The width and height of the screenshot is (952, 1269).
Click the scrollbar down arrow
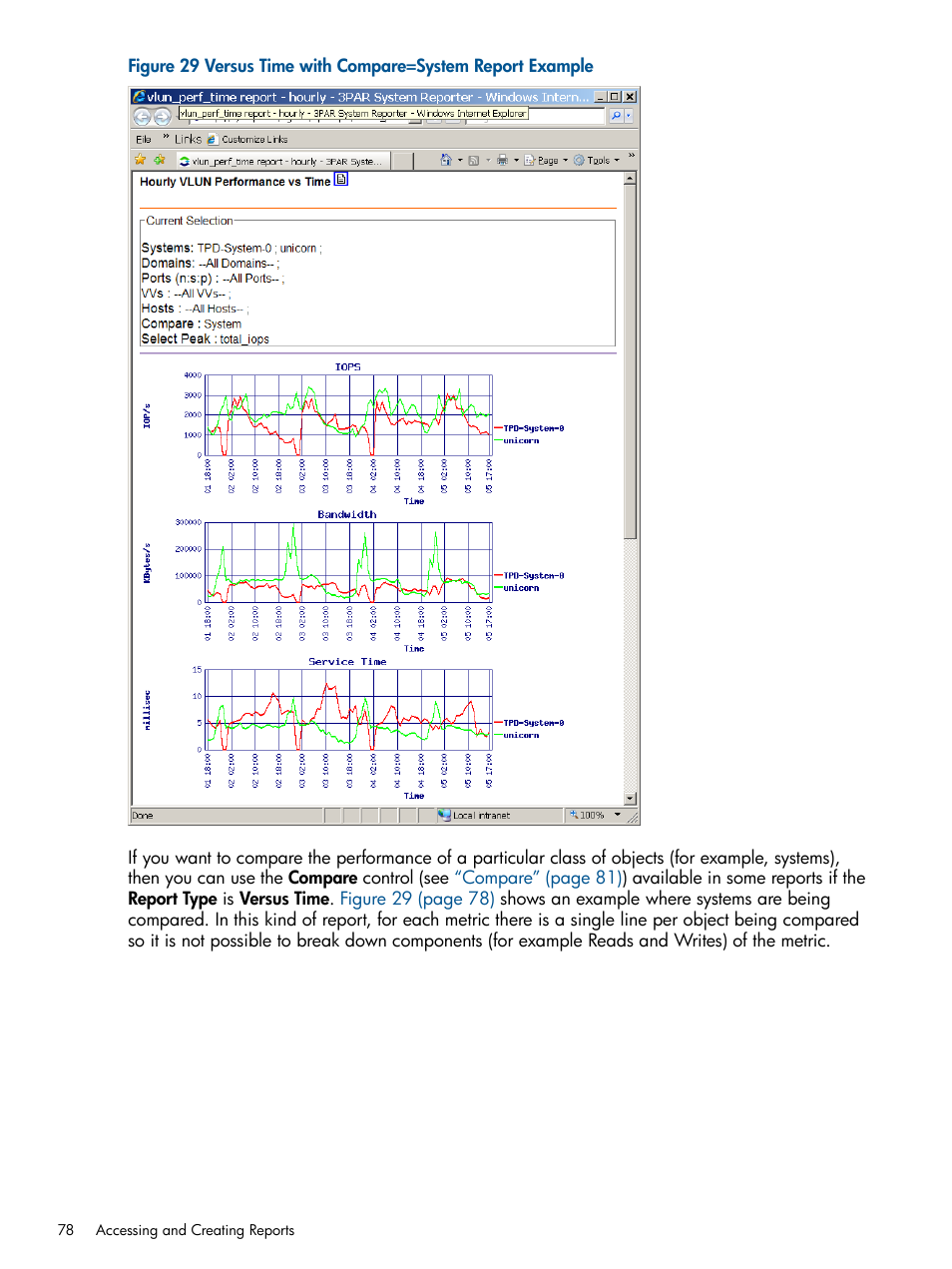[x=630, y=799]
